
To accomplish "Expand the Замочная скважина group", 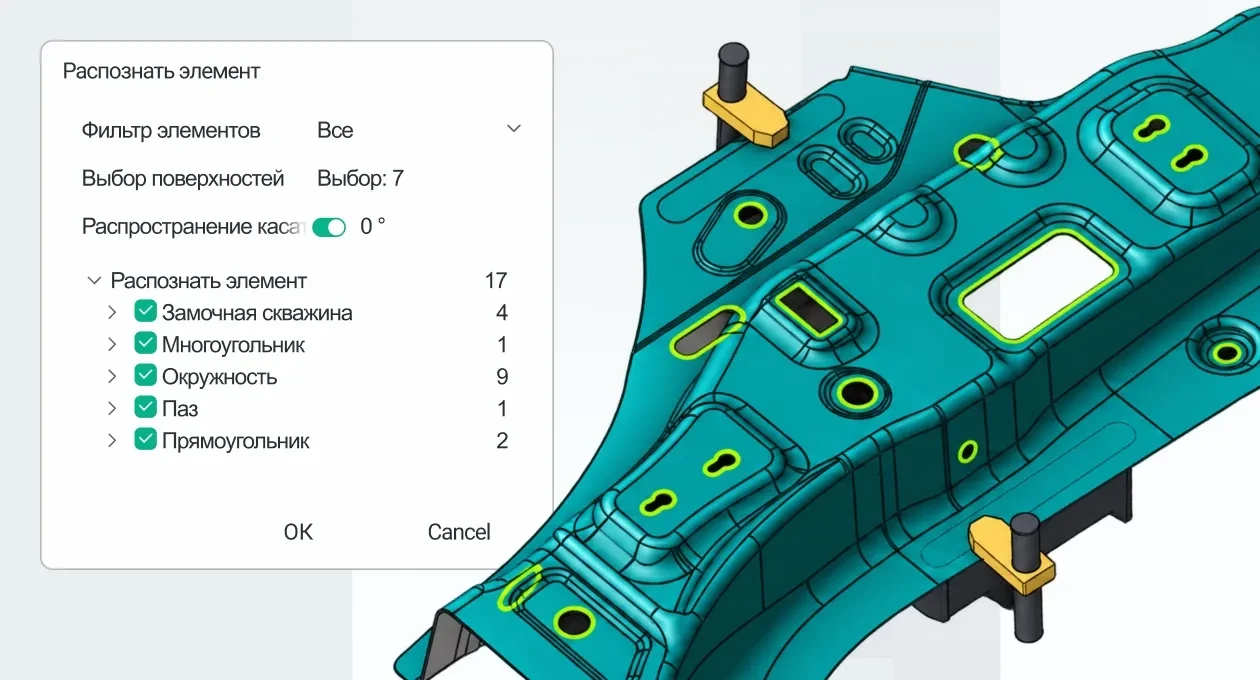I will (112, 313).
